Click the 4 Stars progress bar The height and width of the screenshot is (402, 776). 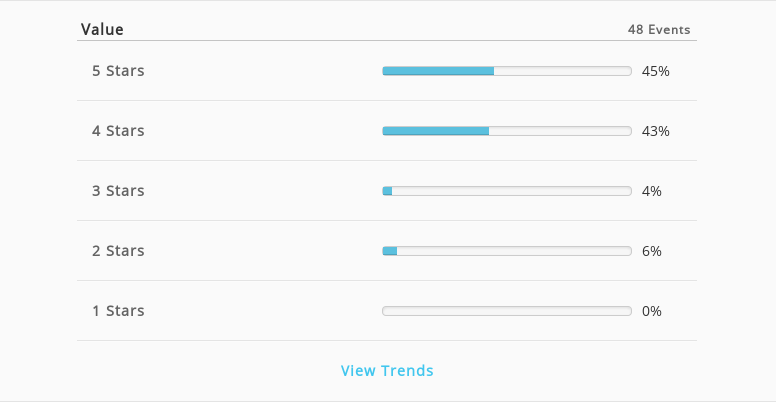507,131
